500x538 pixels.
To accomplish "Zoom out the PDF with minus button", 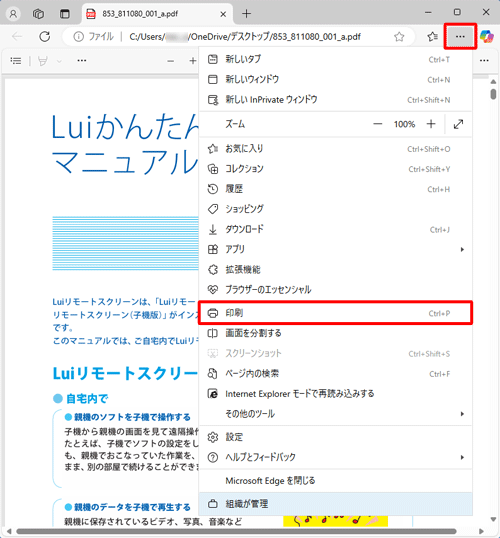I will pos(171,61).
